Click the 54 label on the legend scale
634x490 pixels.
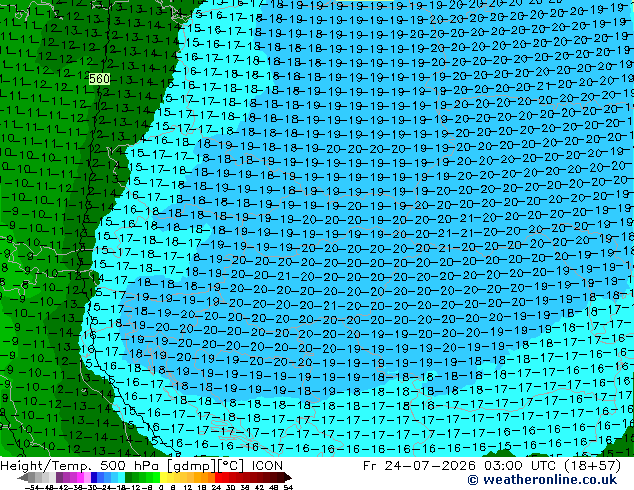[288, 487]
